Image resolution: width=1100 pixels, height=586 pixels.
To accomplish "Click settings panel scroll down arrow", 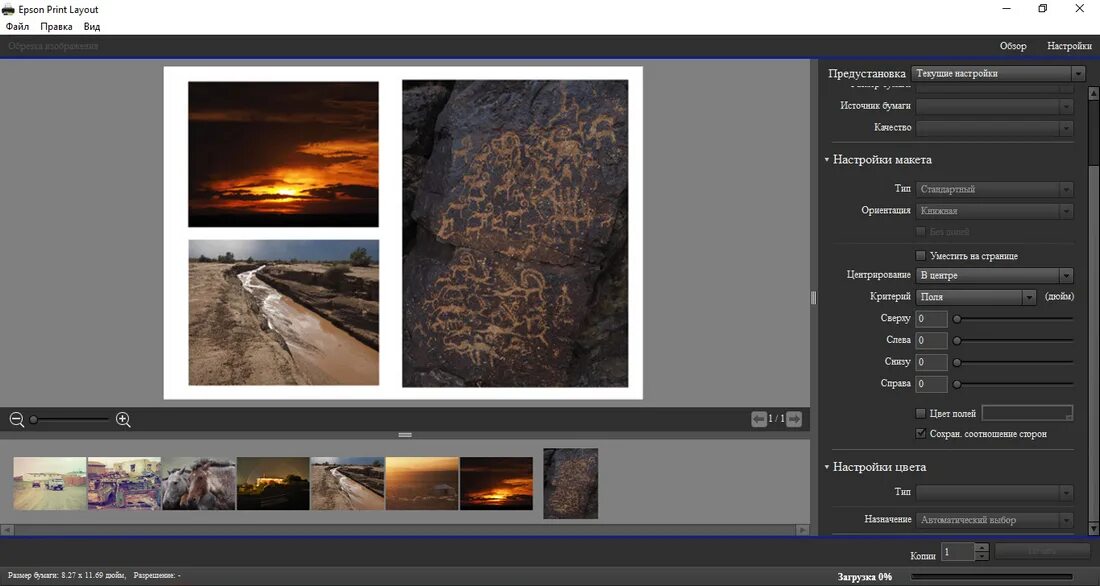I will [1093, 528].
